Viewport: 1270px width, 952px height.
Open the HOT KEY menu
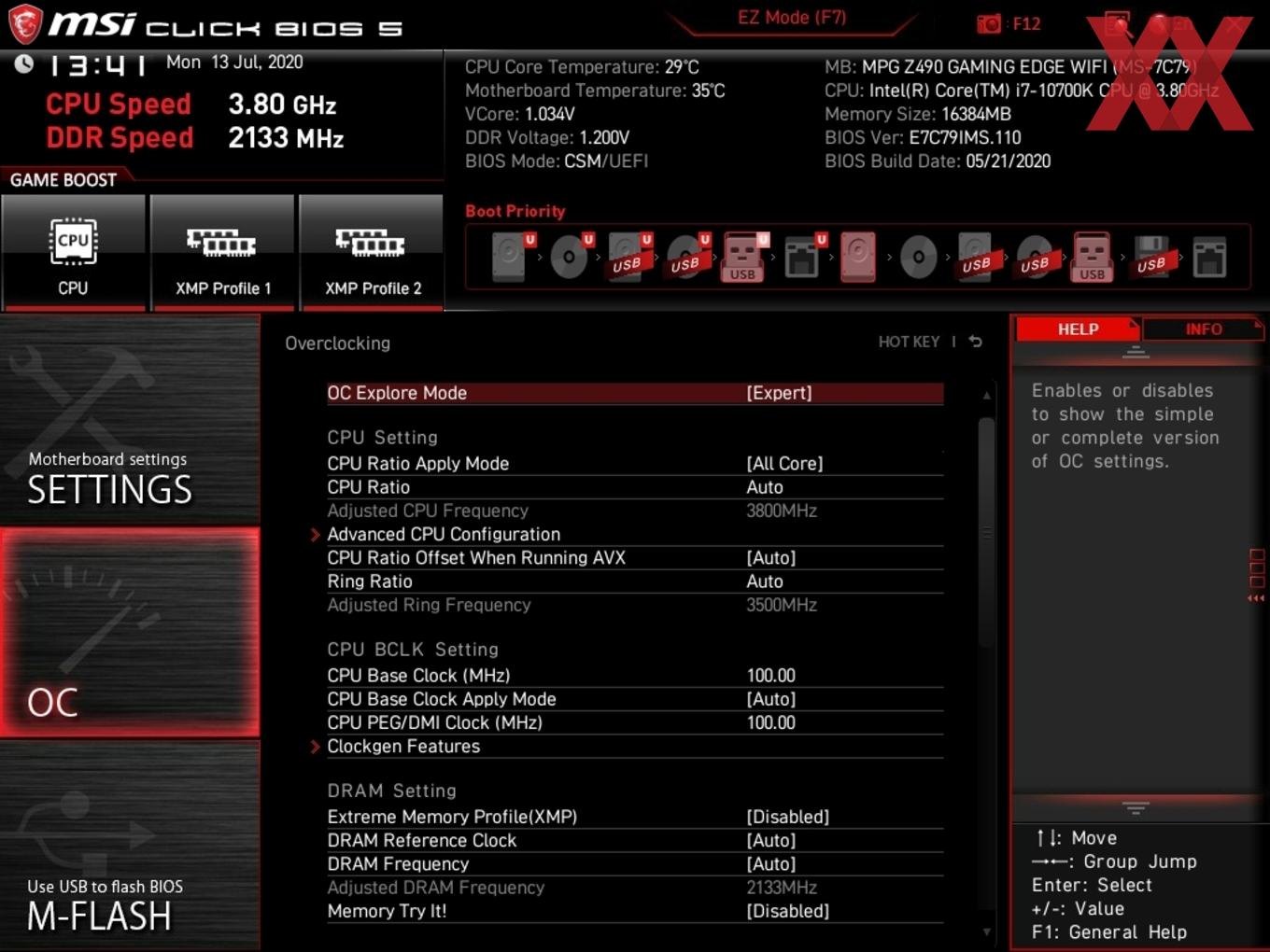[x=909, y=342]
